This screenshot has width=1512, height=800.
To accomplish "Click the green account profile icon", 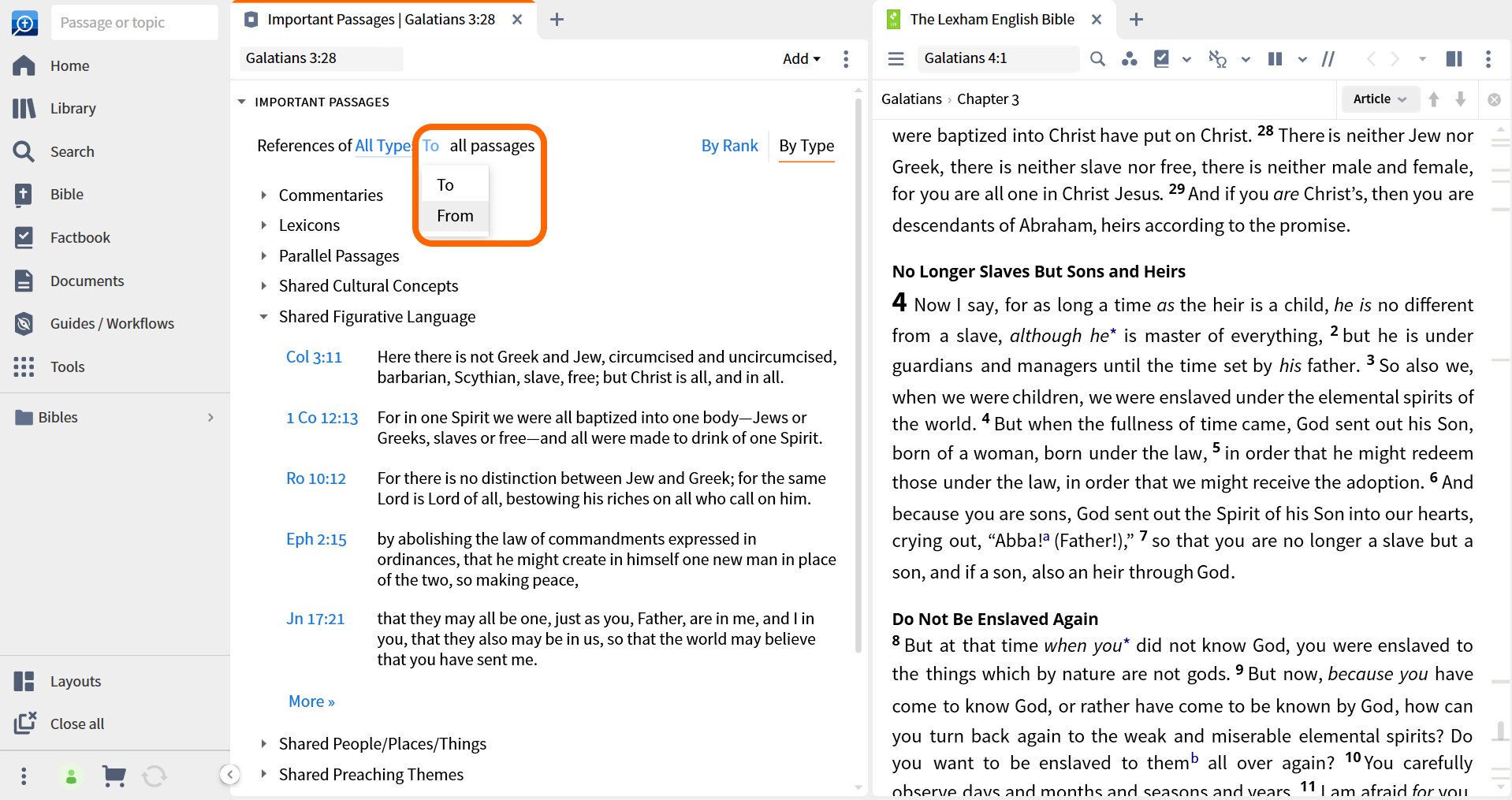I will click(x=71, y=776).
